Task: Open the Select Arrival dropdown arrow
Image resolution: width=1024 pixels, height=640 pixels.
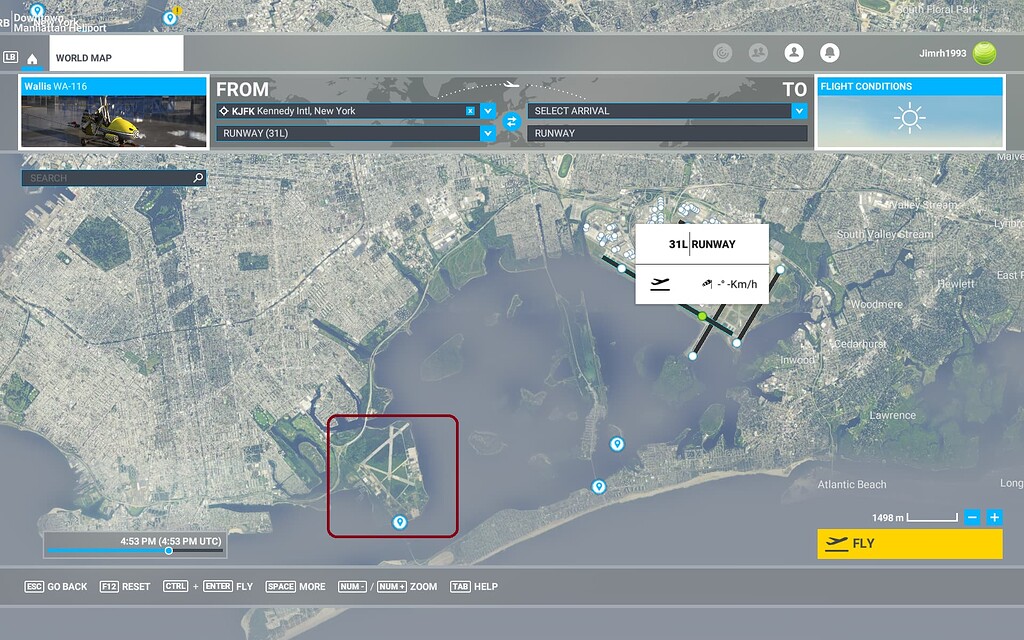Action: click(799, 111)
